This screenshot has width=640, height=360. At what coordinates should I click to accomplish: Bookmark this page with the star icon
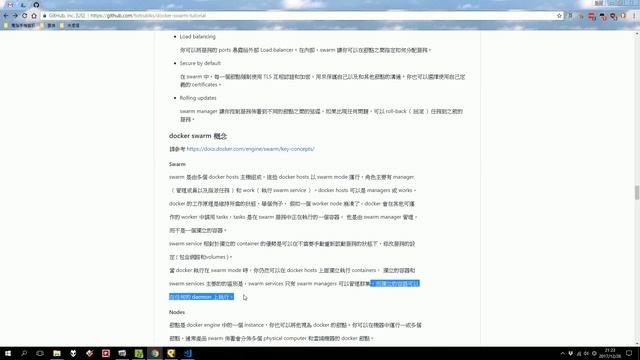click(559, 16)
